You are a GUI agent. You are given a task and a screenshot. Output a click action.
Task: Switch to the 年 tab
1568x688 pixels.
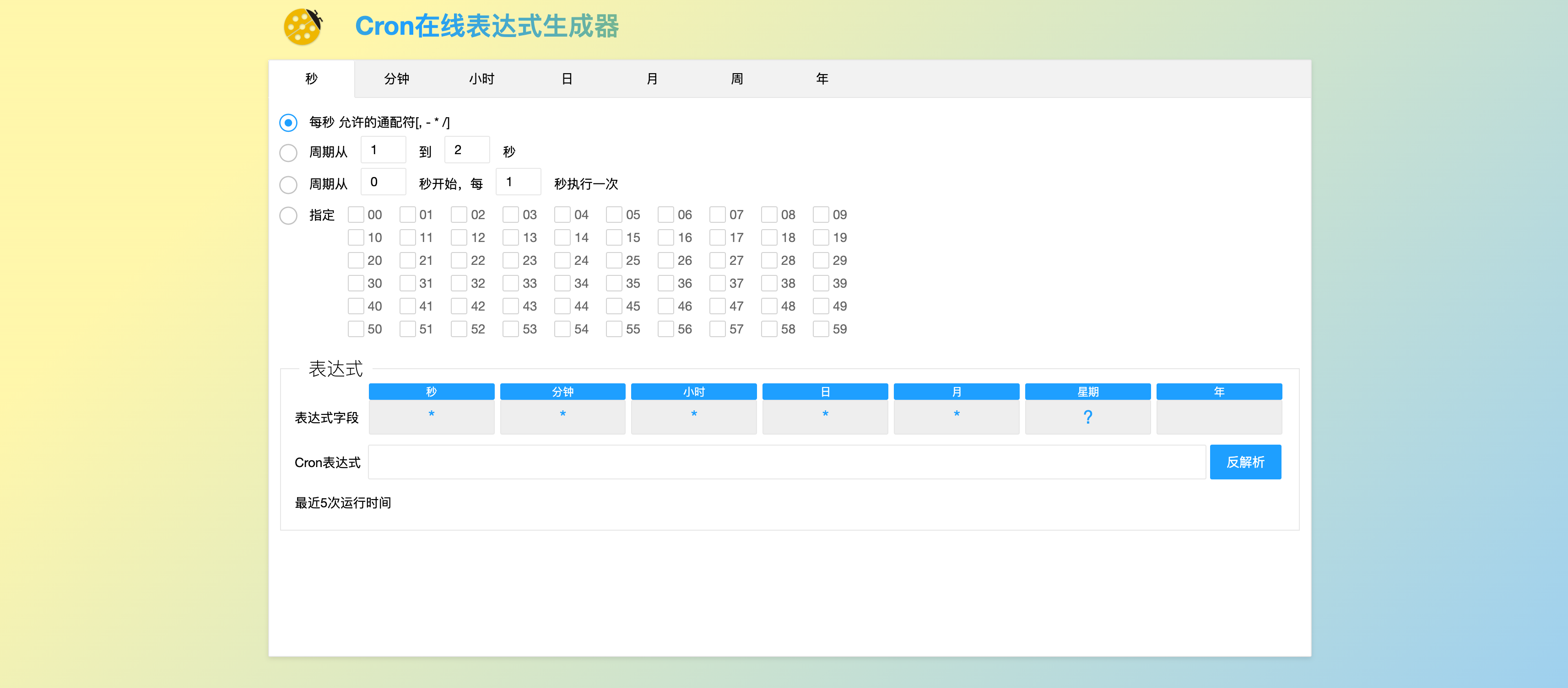tap(822, 79)
